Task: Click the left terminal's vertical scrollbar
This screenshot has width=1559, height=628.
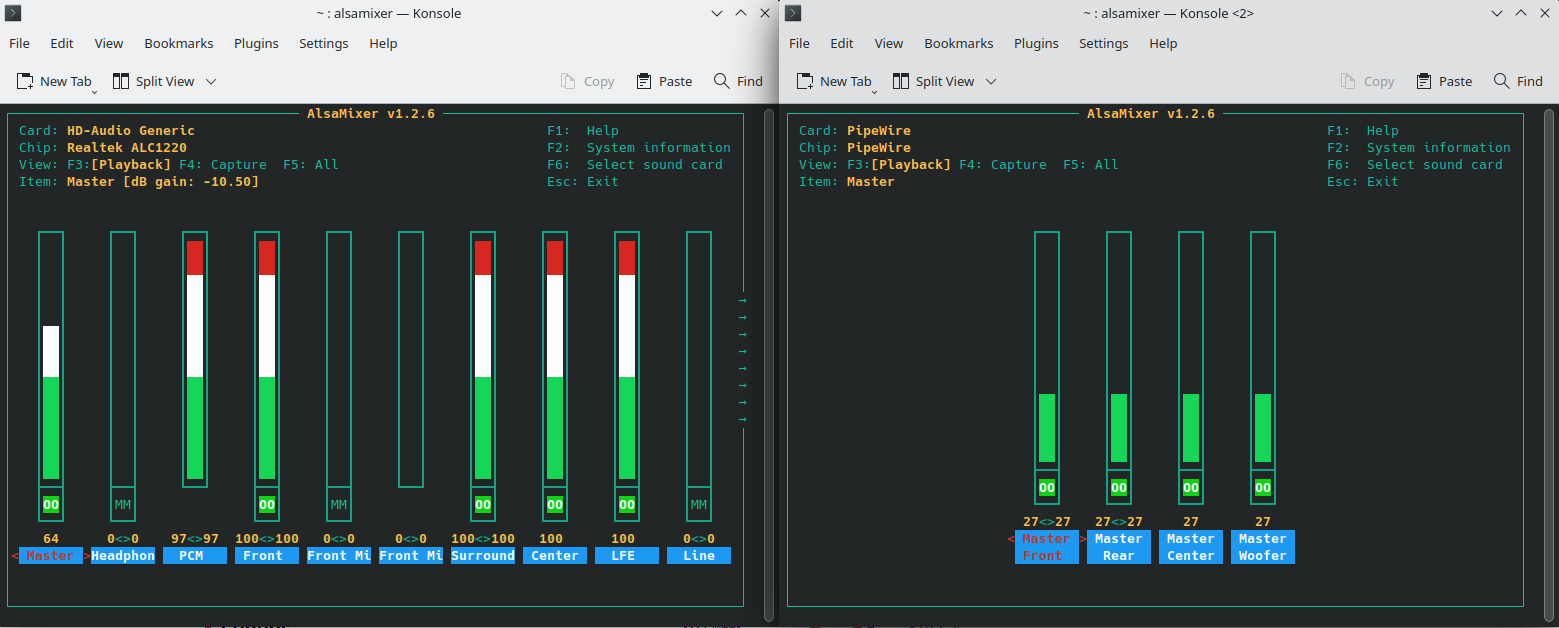Action: 768,360
